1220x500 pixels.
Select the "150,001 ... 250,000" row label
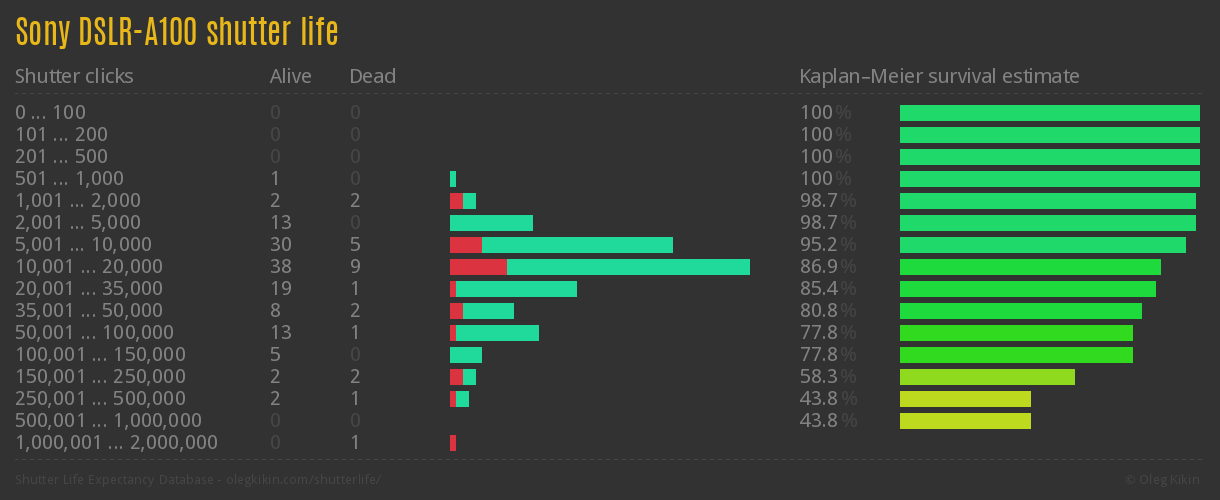click(100, 377)
